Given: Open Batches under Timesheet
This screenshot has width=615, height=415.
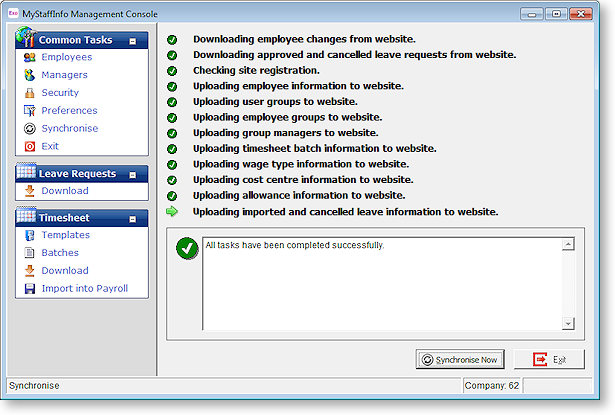Looking at the screenshot, I should (59, 253).
